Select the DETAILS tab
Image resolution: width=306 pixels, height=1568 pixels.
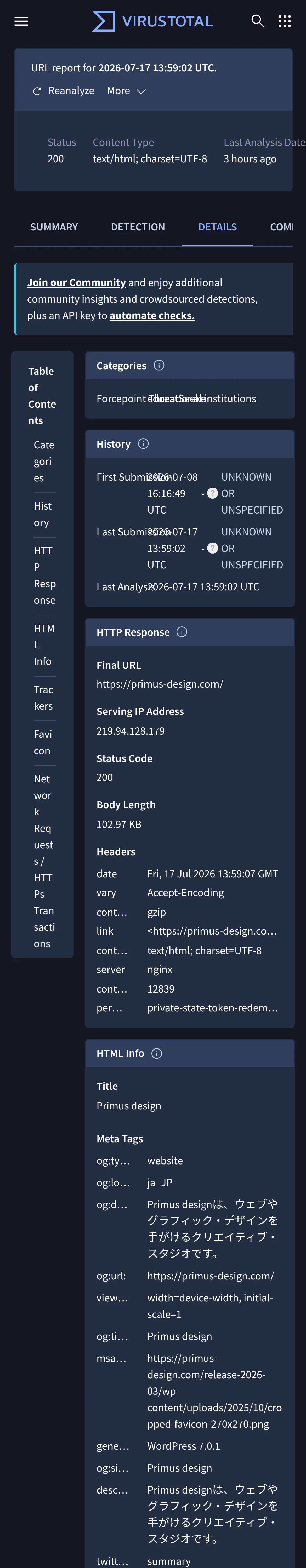click(x=218, y=227)
